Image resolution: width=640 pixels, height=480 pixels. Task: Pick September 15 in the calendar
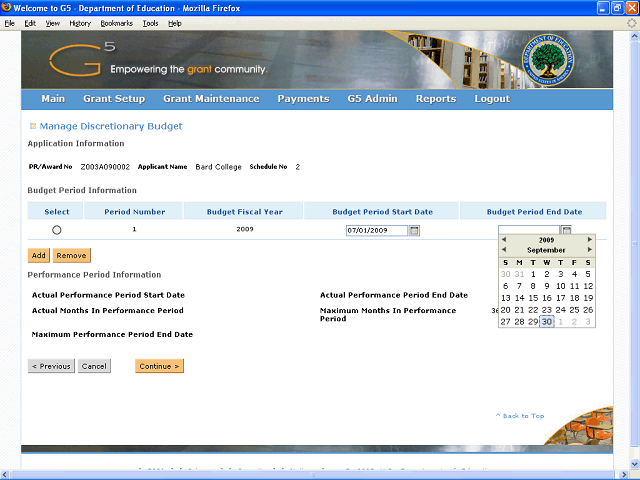(x=533, y=298)
